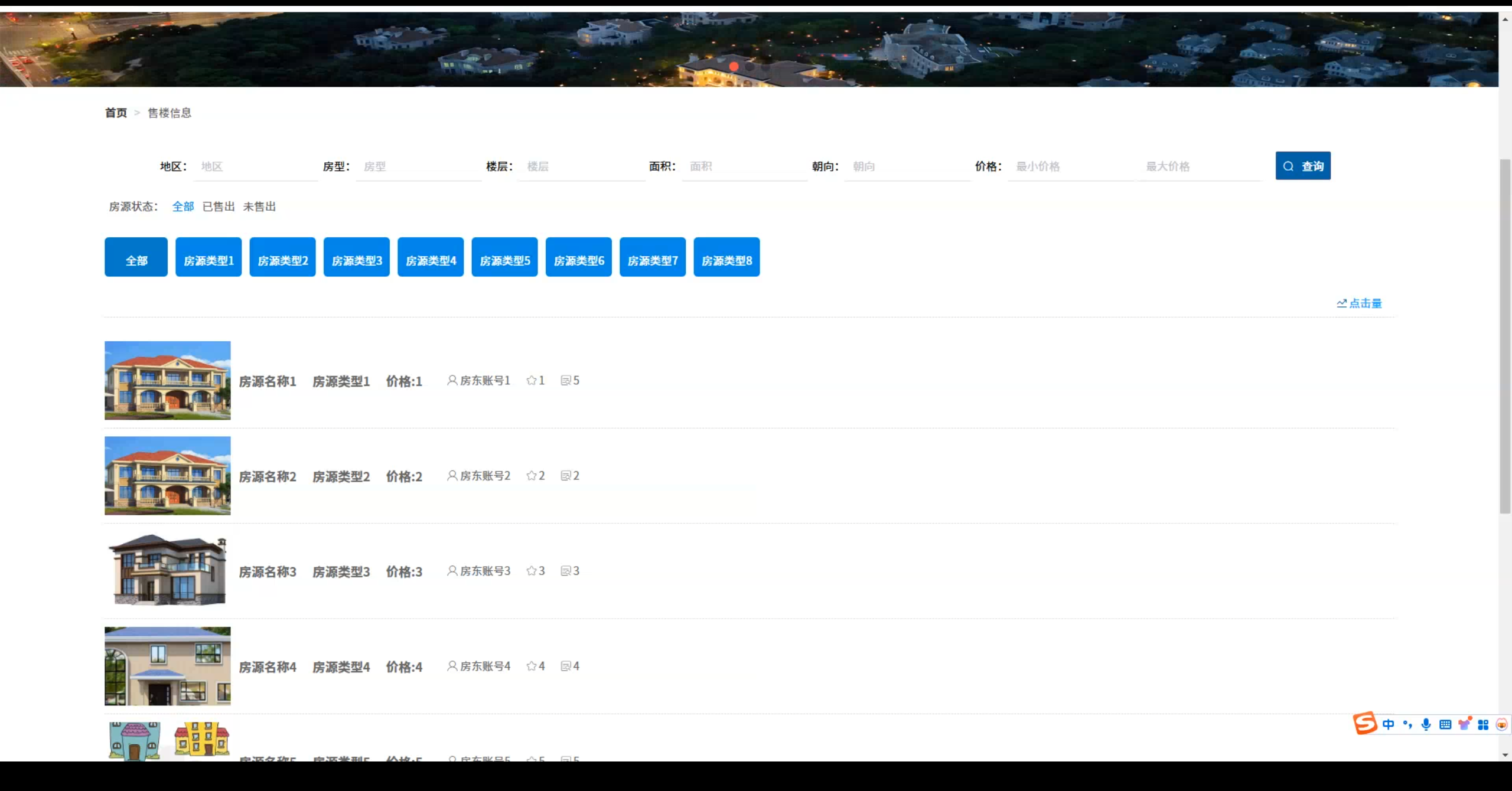Viewport: 1512px width, 791px height.
Task: Switch to the 房源类型3 category tab
Action: click(357, 257)
